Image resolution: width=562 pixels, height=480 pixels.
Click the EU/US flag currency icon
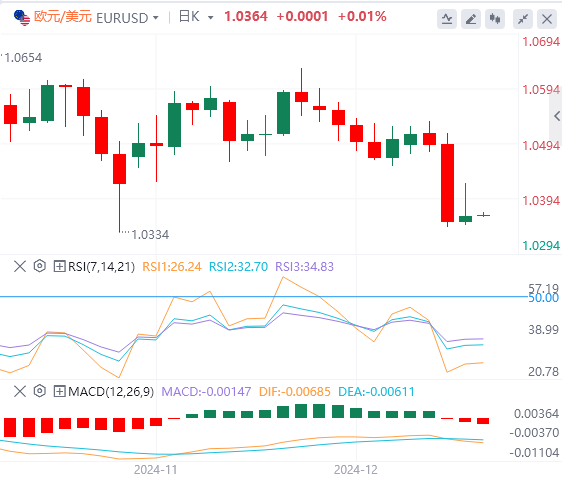(x=22, y=18)
